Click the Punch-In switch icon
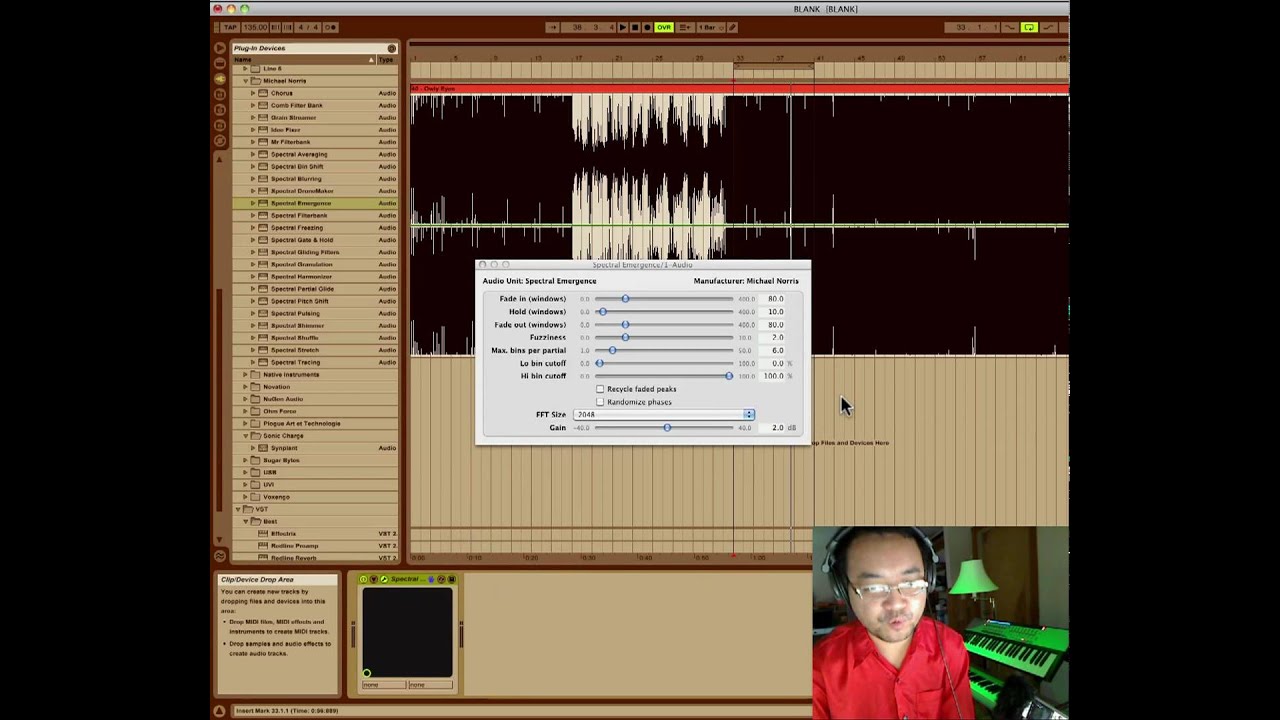The height and width of the screenshot is (720, 1280). (x=1010, y=27)
